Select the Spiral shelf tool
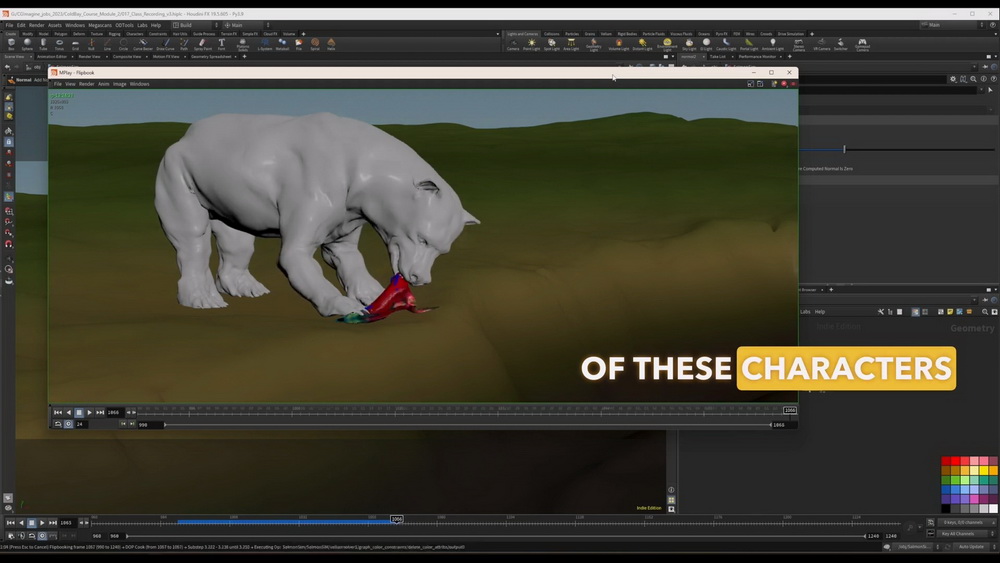 [x=315, y=44]
